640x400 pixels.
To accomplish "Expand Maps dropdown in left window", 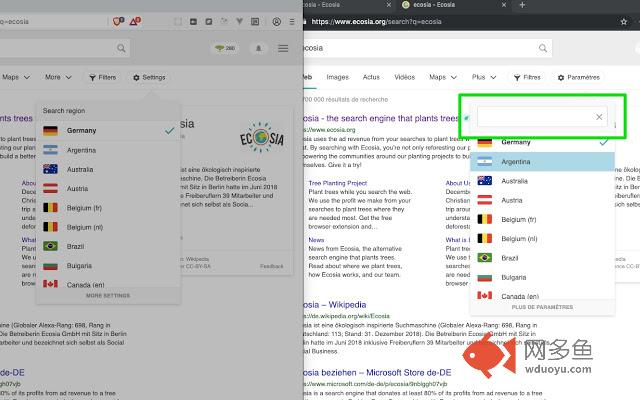I will click(x=16, y=77).
